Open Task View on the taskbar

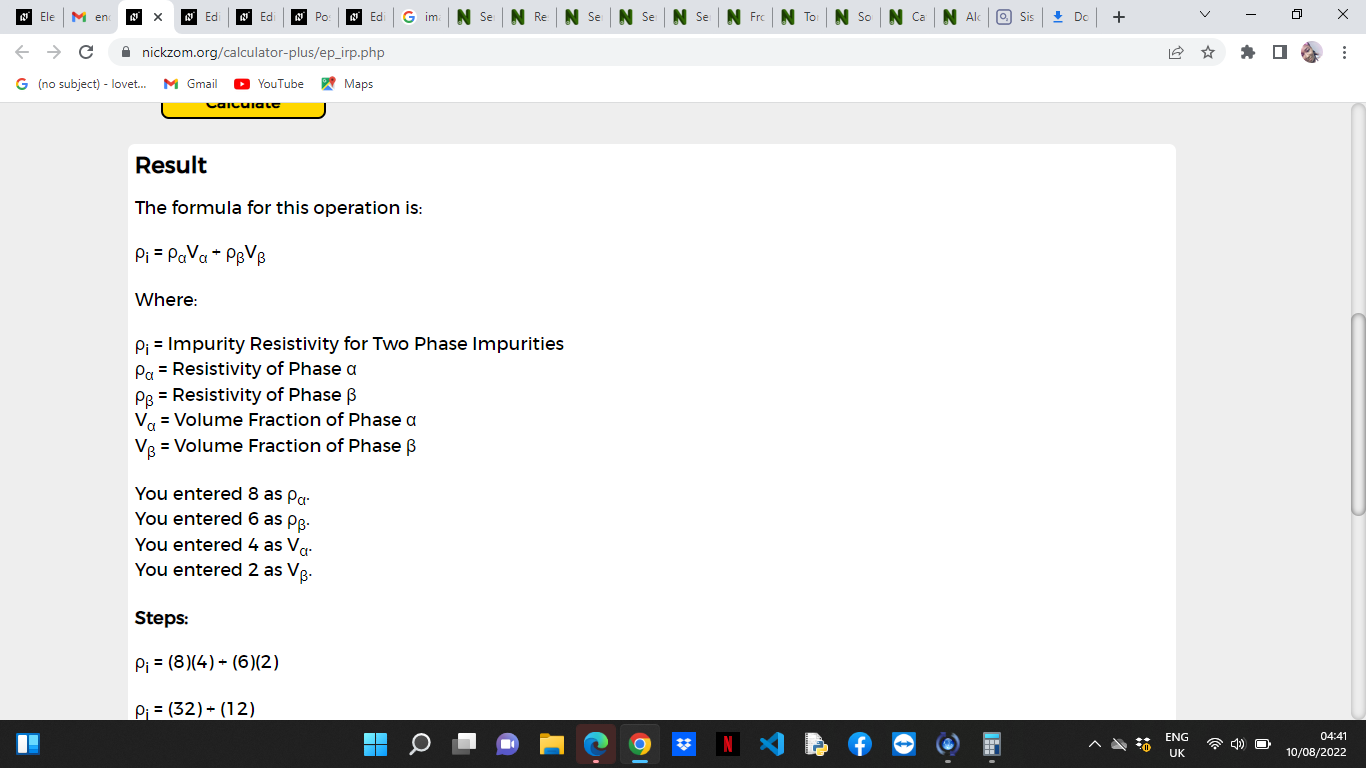coord(464,744)
